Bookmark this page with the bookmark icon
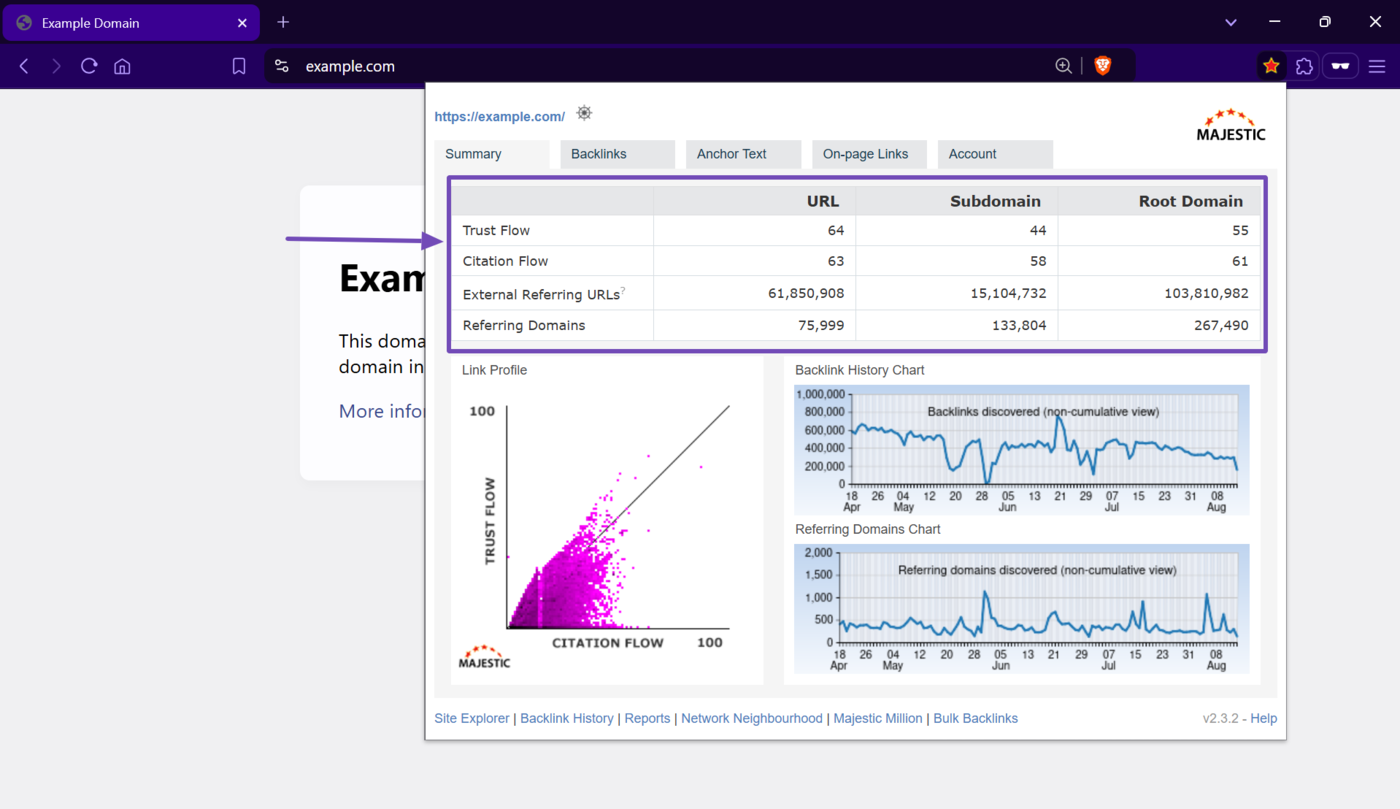The height and width of the screenshot is (809, 1400). click(x=239, y=66)
